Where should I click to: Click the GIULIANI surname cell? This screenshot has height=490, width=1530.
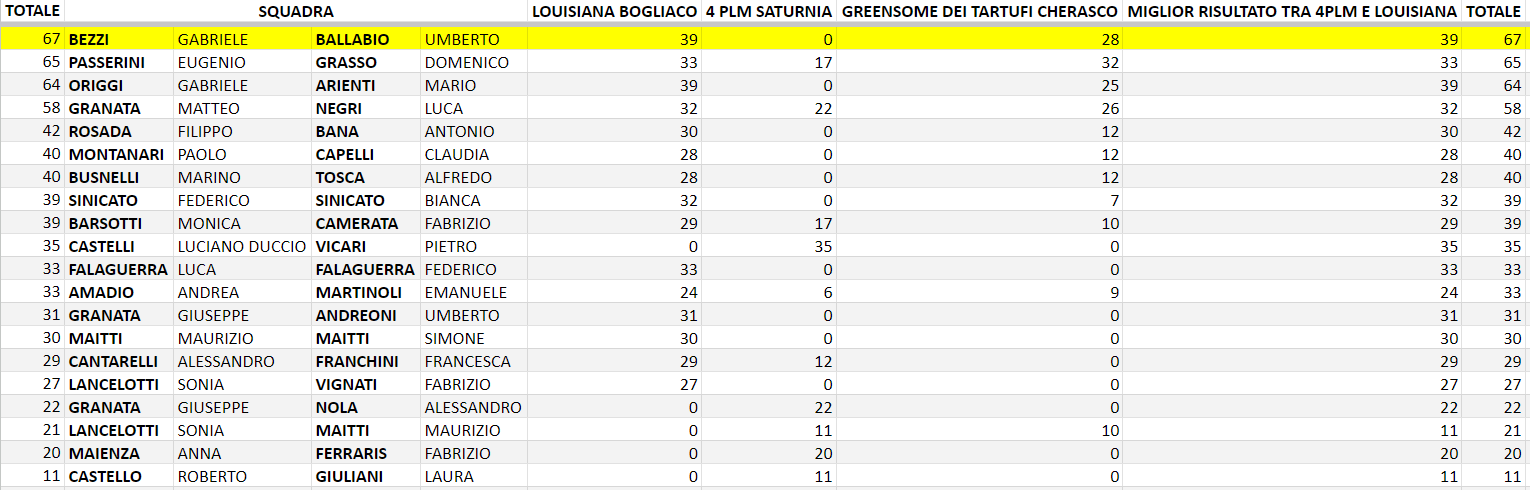(x=349, y=476)
